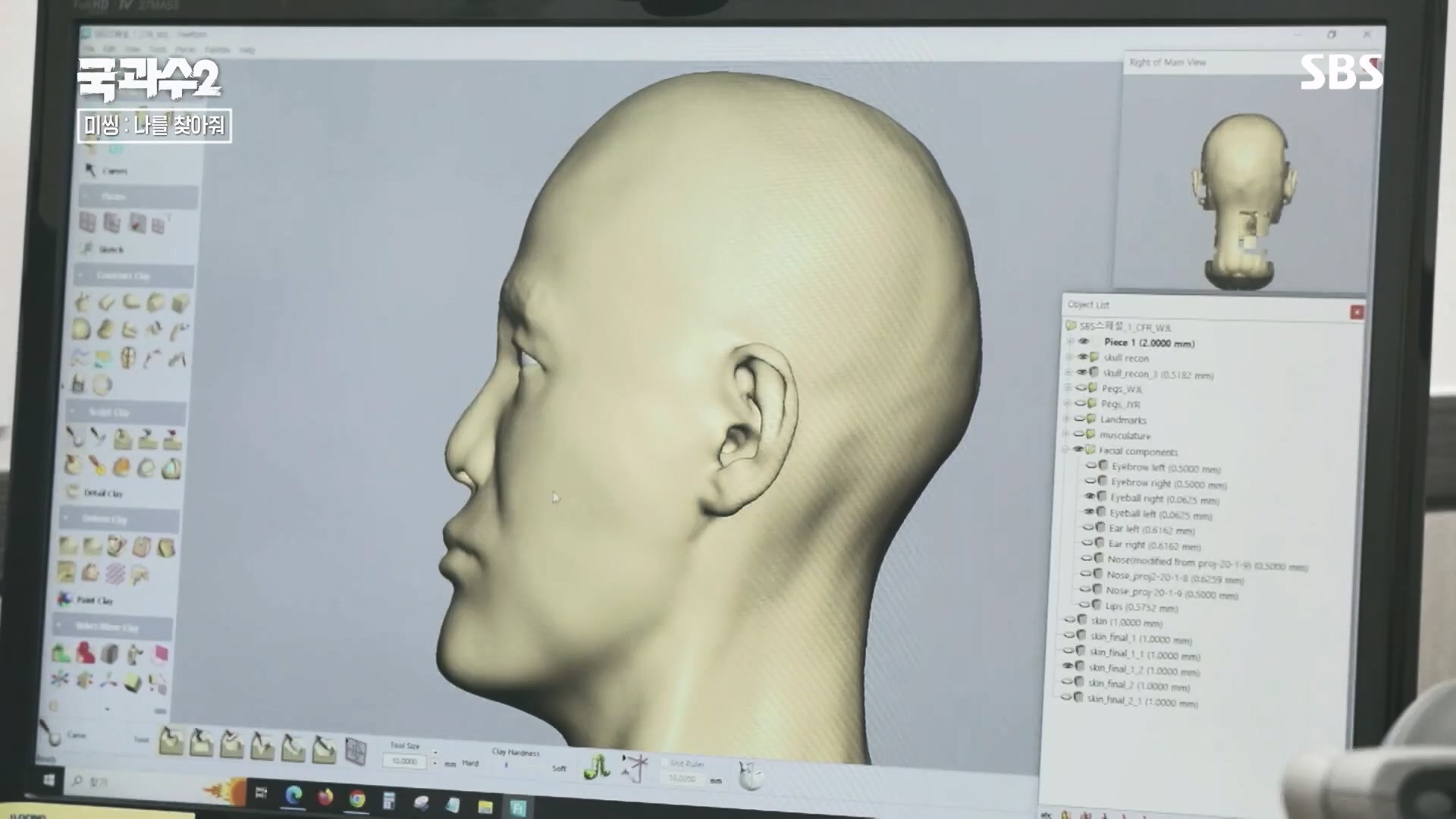Viewport: 1456px width, 819px height.
Task: Select the round sphere icon in Construct Clay
Action: pos(81,329)
